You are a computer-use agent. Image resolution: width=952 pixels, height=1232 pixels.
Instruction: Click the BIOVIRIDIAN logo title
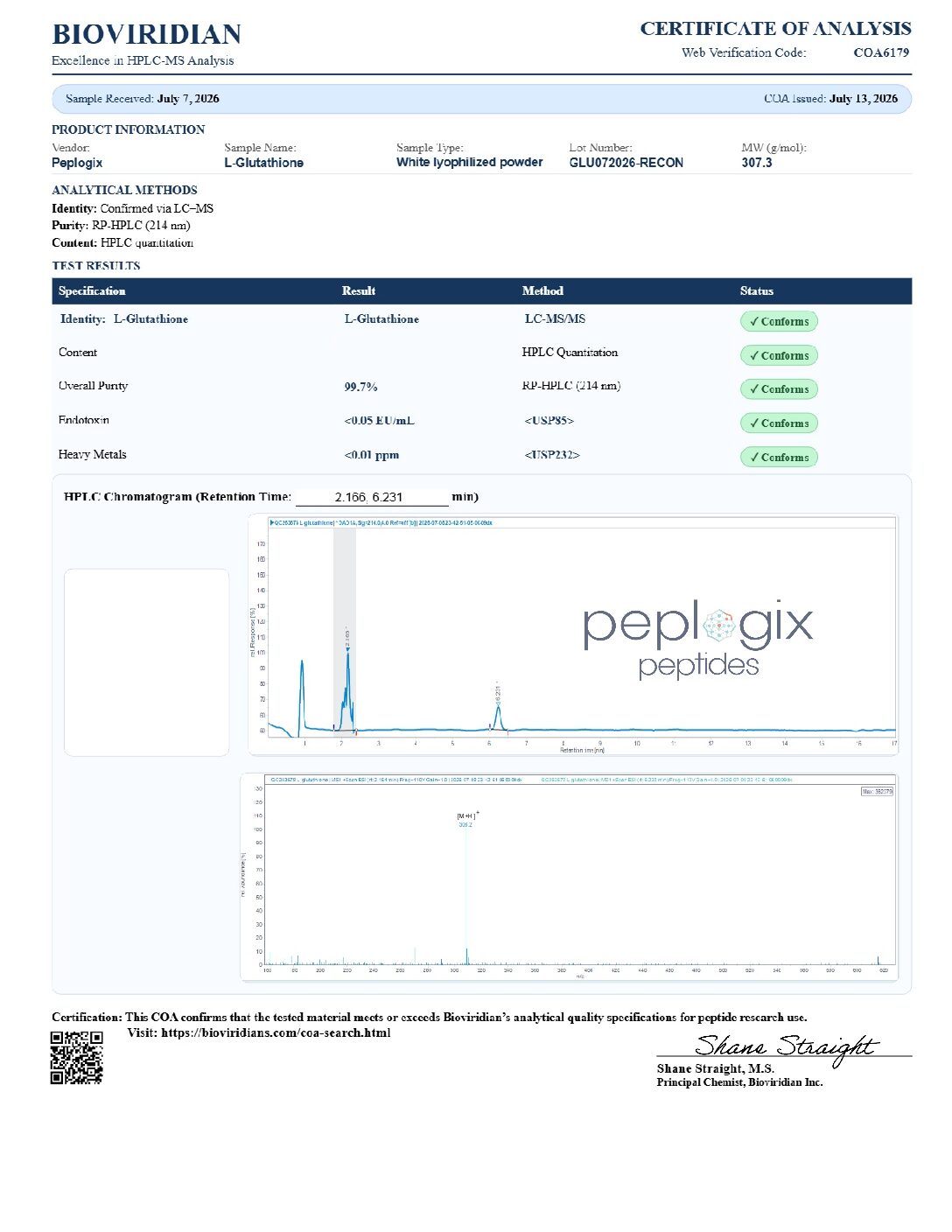[x=147, y=34]
